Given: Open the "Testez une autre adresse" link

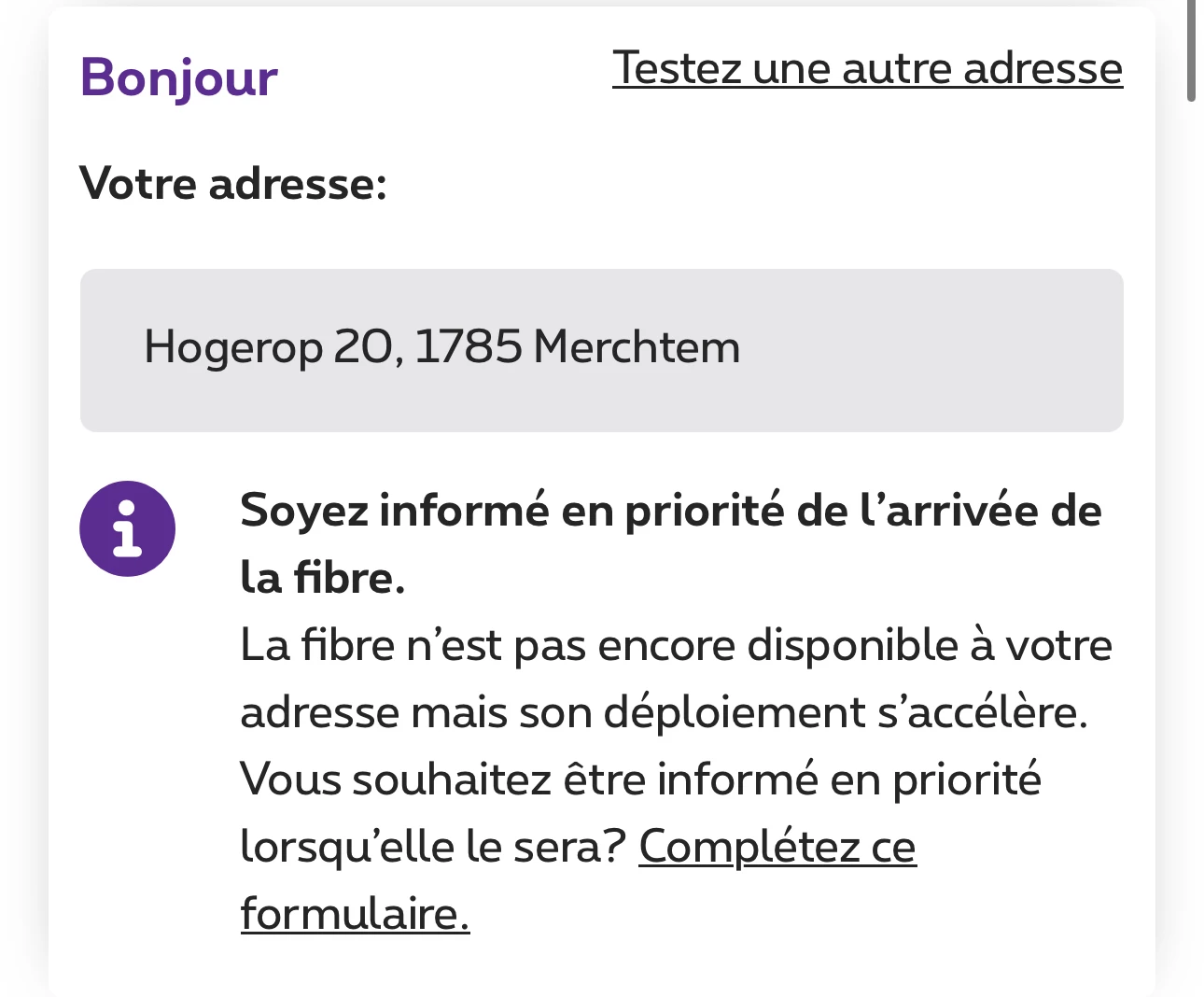Looking at the screenshot, I should coord(867,68).
